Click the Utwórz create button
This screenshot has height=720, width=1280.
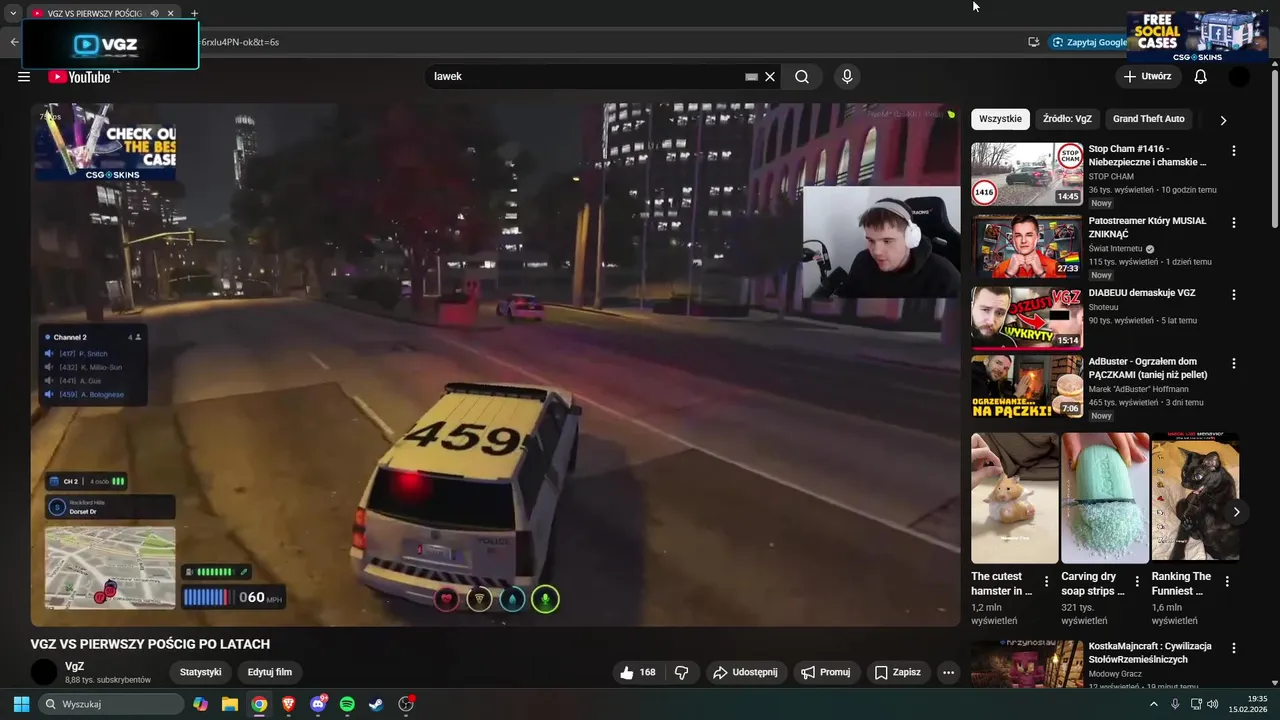pos(1147,77)
